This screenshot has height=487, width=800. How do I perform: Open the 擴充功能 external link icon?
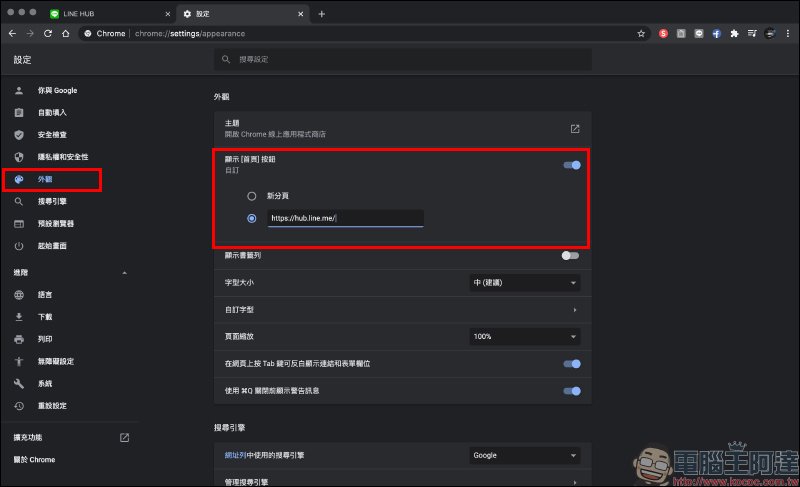124,438
